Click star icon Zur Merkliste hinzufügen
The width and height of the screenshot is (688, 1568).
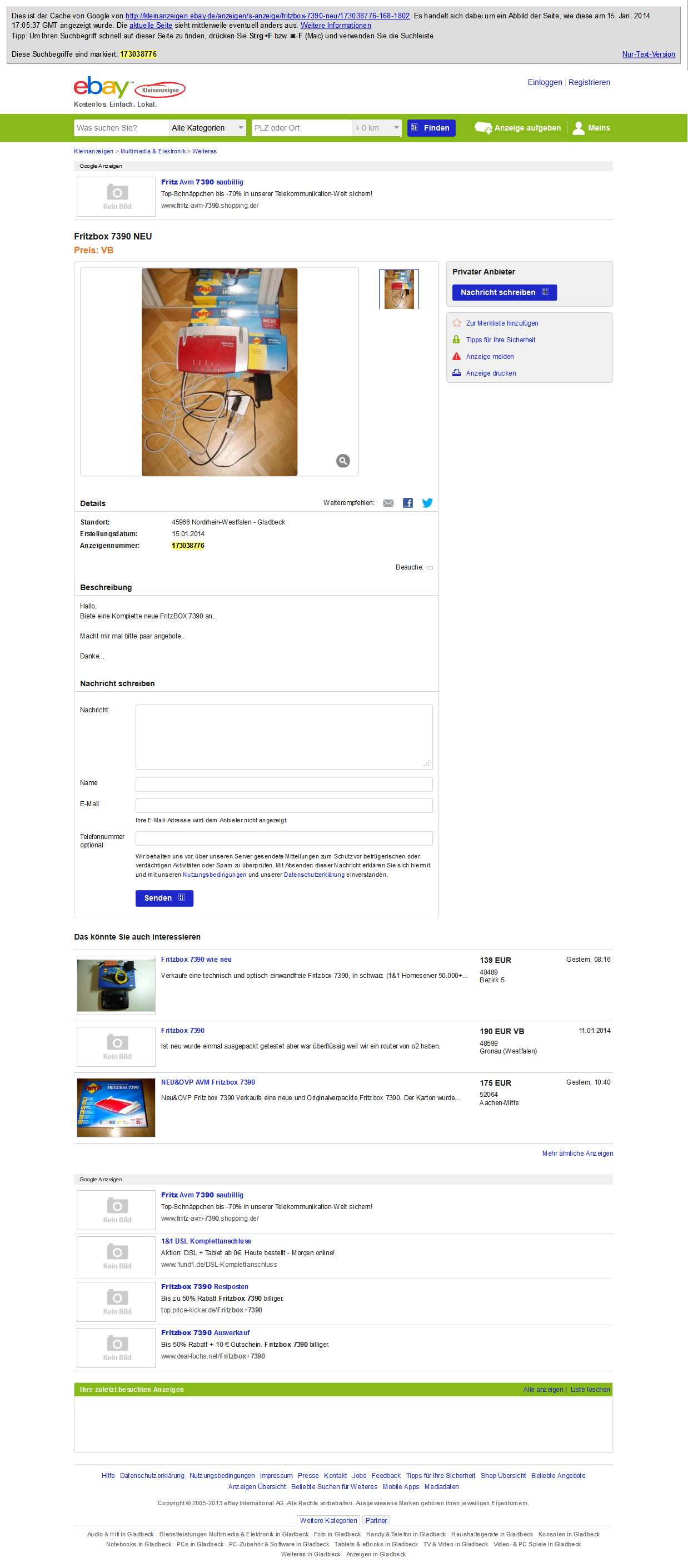tap(457, 323)
